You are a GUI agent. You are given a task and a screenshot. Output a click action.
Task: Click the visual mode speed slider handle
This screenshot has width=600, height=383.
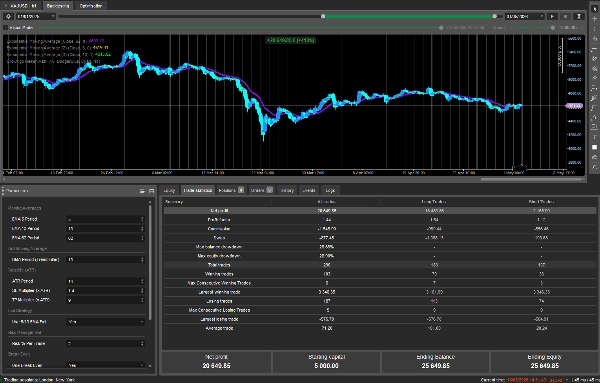tap(553, 28)
